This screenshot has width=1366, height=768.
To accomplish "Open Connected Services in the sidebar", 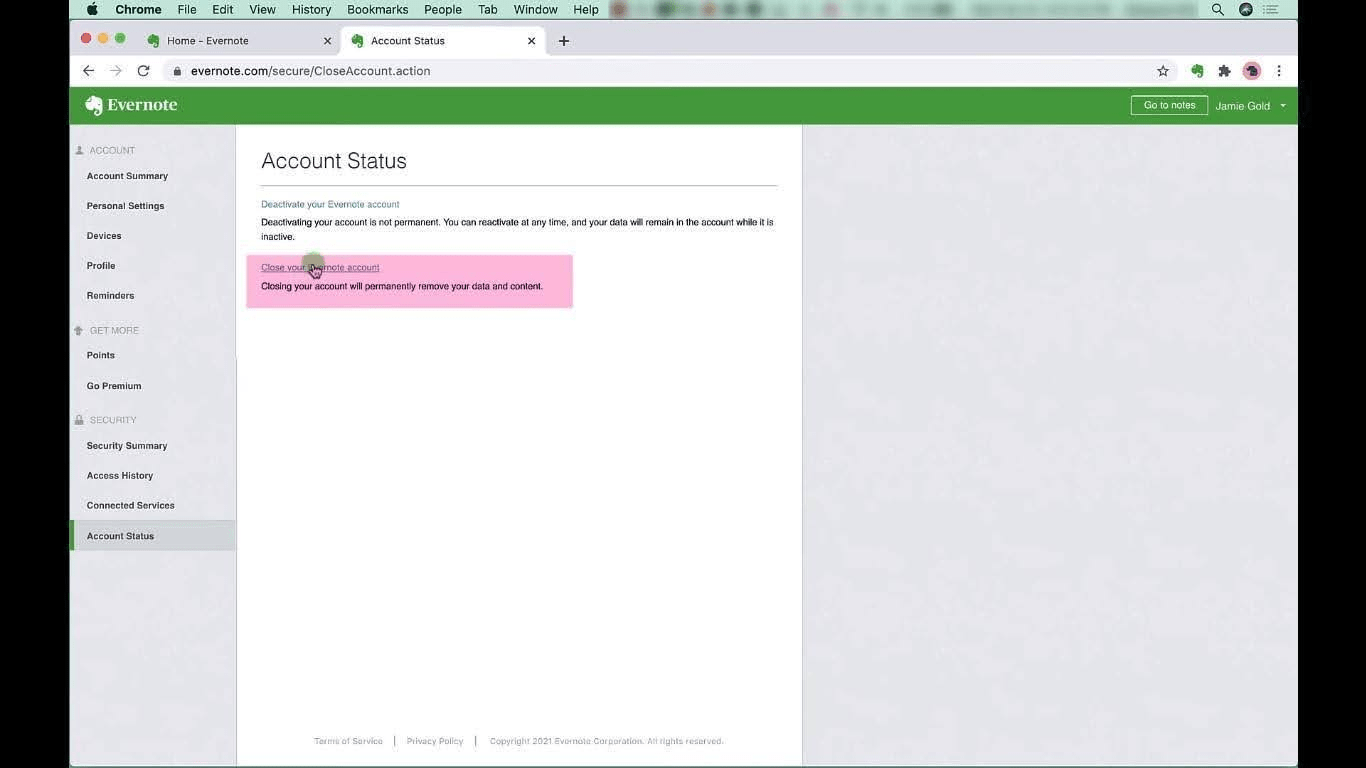I will [x=130, y=505].
